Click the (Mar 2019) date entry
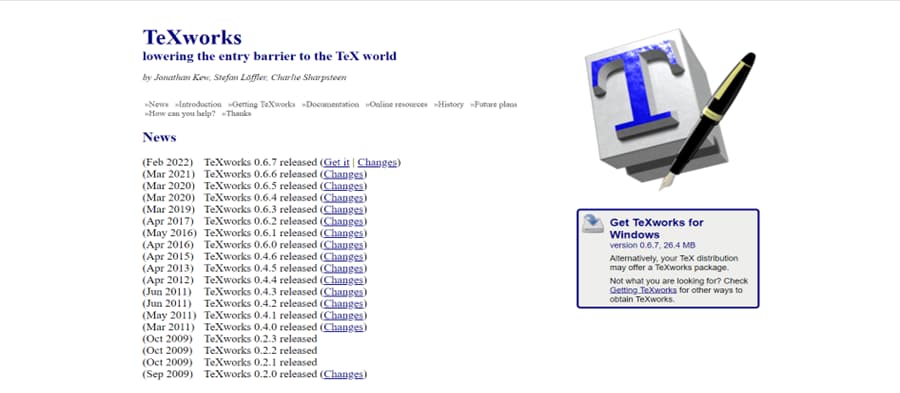 (x=168, y=209)
